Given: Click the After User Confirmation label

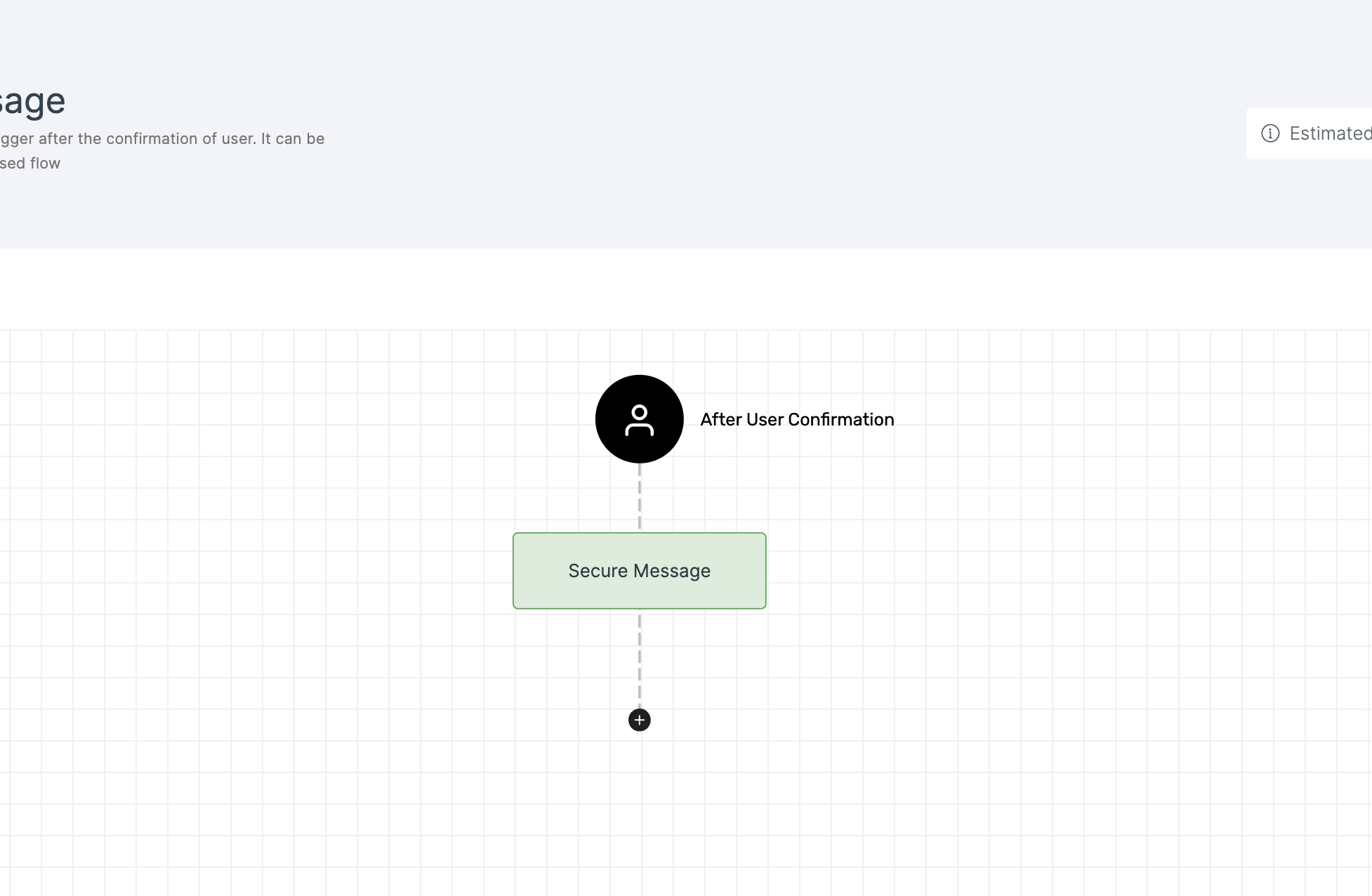Looking at the screenshot, I should coord(797,419).
